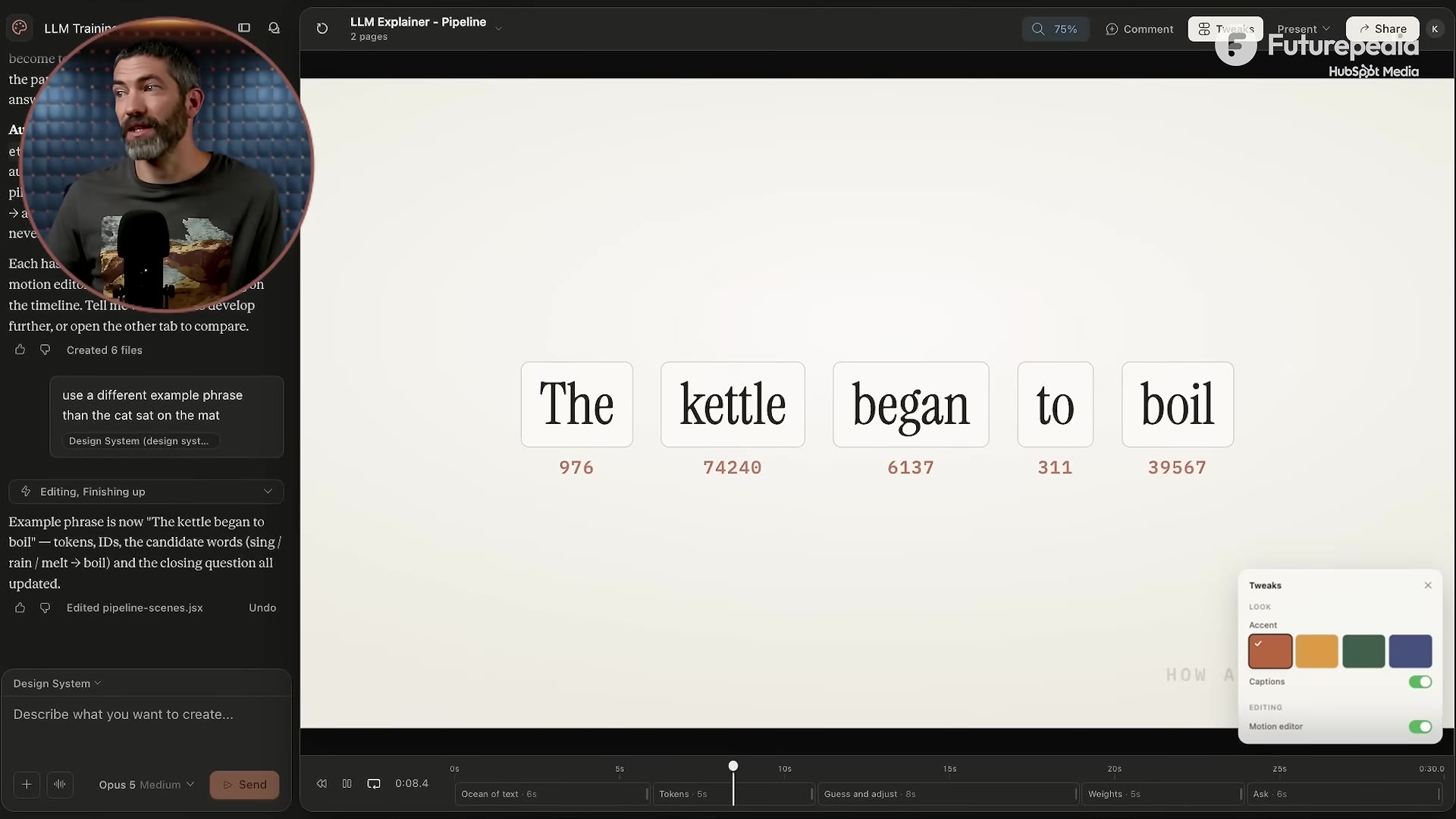The height and width of the screenshot is (819, 1456).
Task: Select the green accent color swatch
Action: [x=1363, y=651]
